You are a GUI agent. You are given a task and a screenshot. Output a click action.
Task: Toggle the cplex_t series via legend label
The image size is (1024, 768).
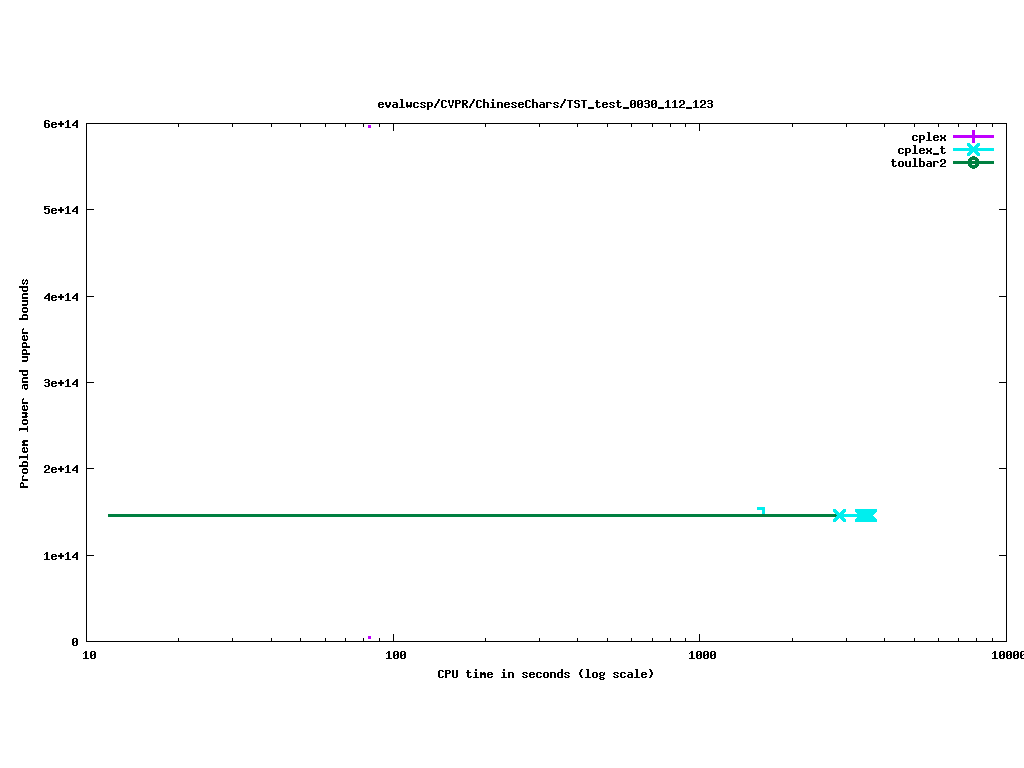coord(921,150)
